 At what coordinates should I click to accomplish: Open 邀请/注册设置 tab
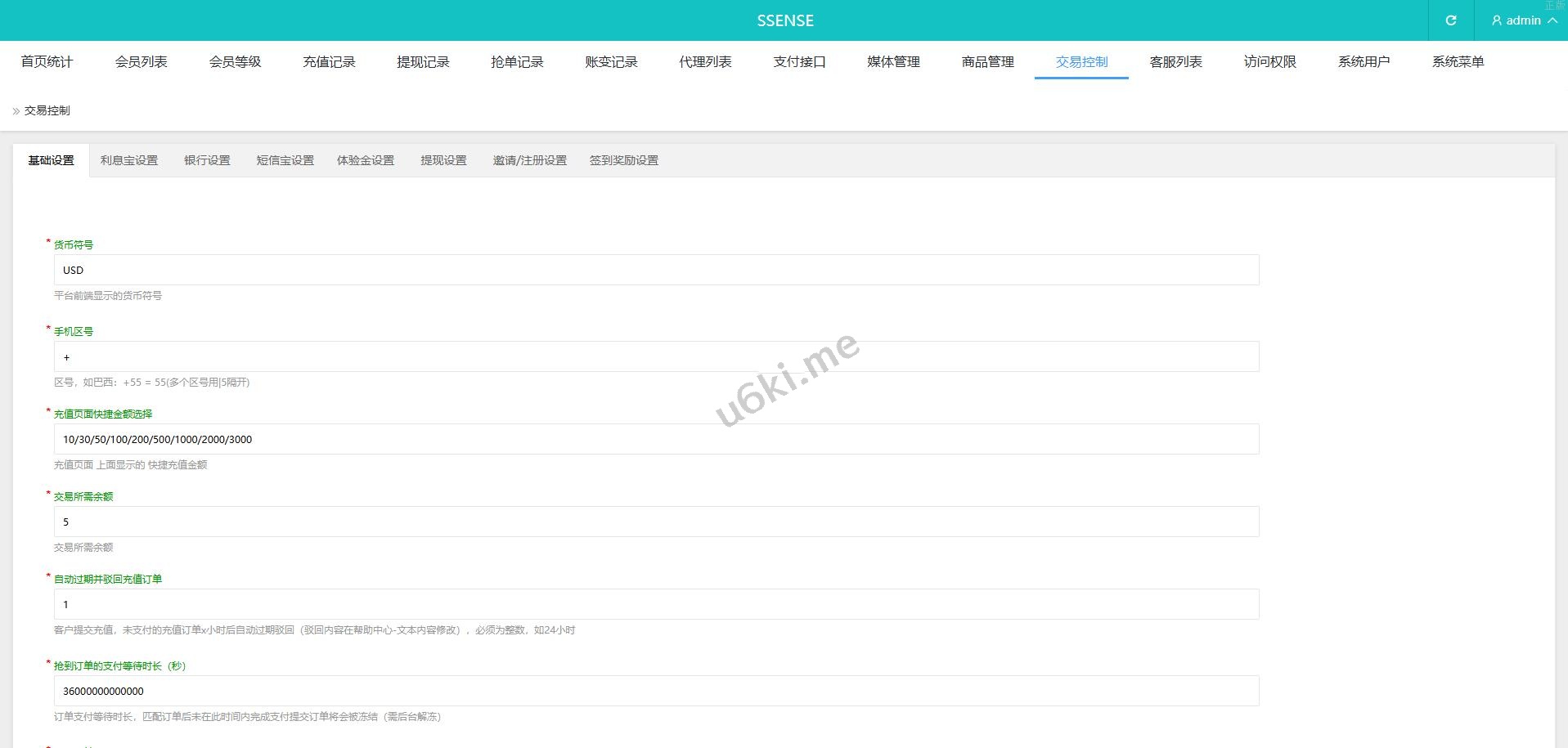[529, 161]
